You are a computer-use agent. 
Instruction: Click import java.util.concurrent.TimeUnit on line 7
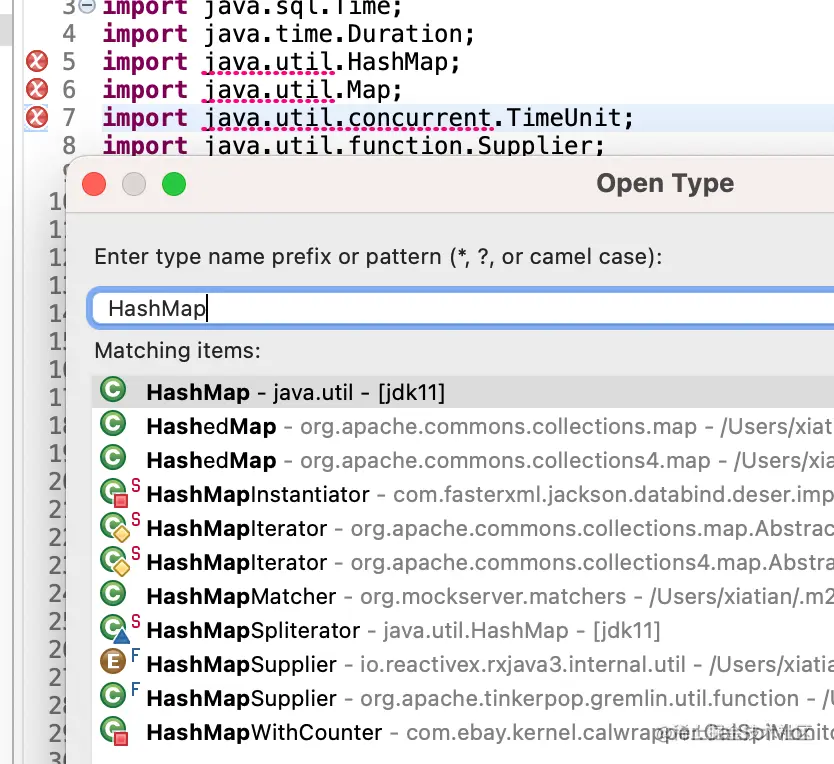pyautogui.click(x=368, y=118)
